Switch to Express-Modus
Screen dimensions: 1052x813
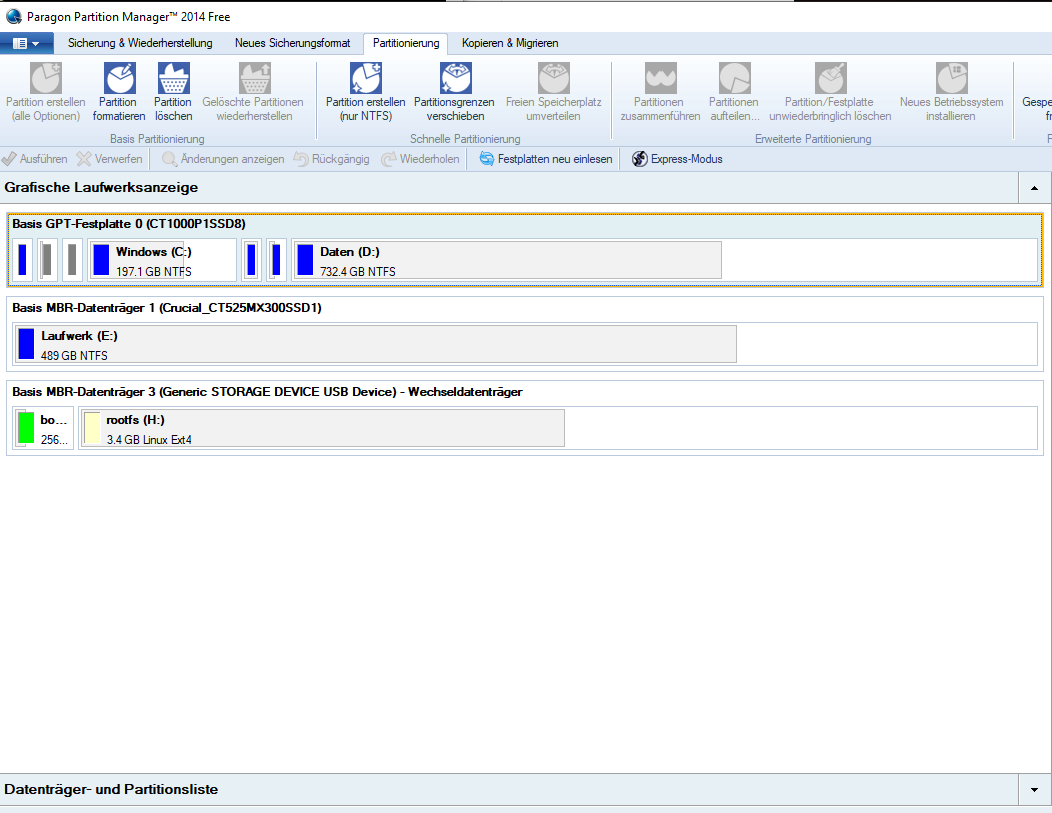click(x=677, y=159)
